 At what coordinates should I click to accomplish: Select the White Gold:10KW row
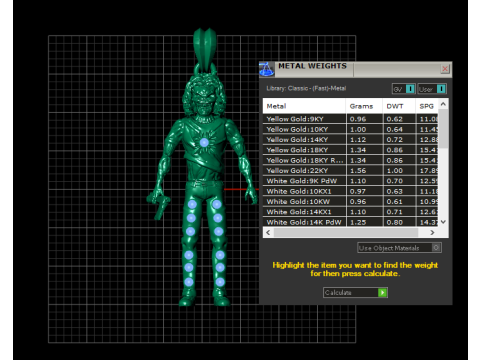click(351, 202)
